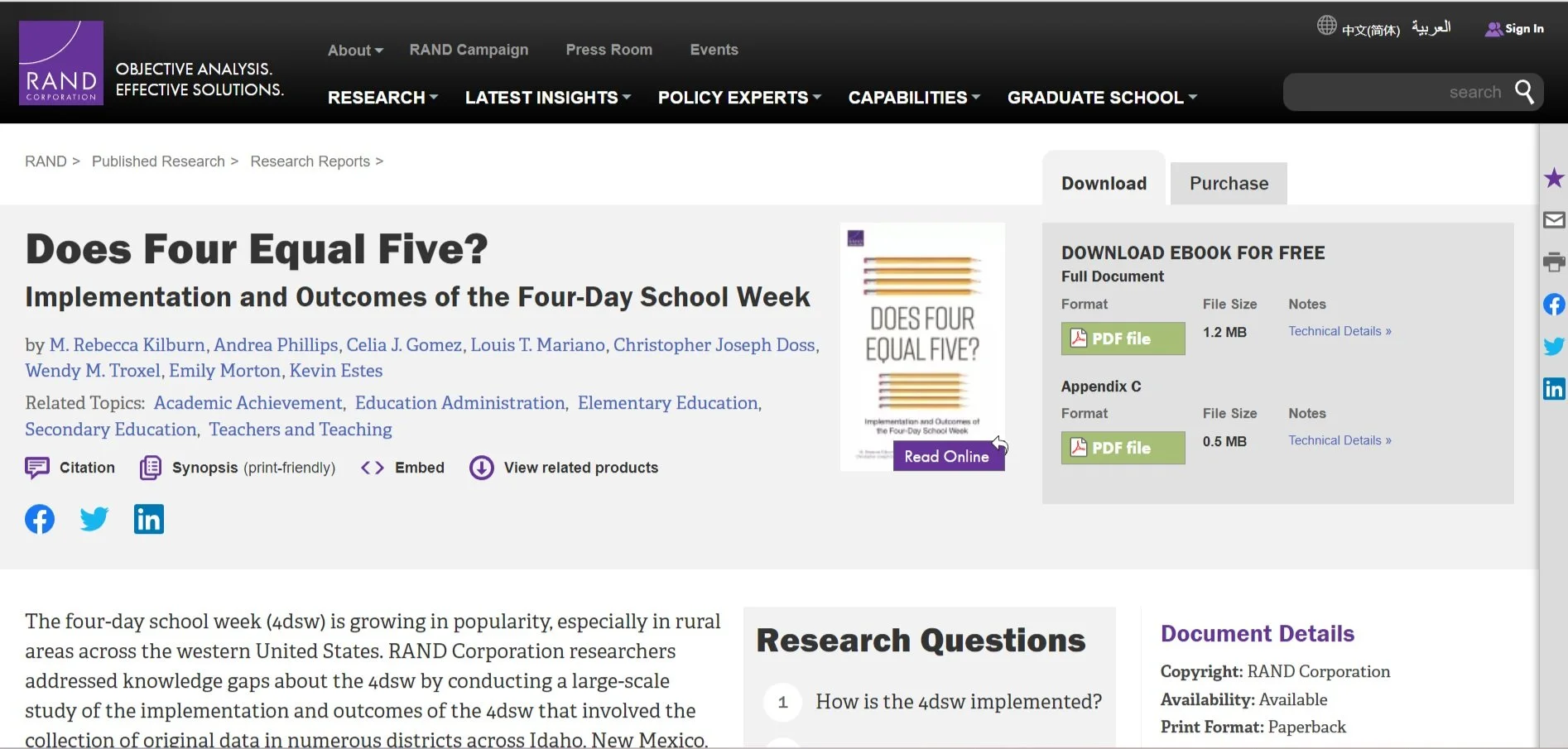Screen dimensions: 1568x749
Task: Open author Andrea Phillips's page
Action: coord(276,345)
